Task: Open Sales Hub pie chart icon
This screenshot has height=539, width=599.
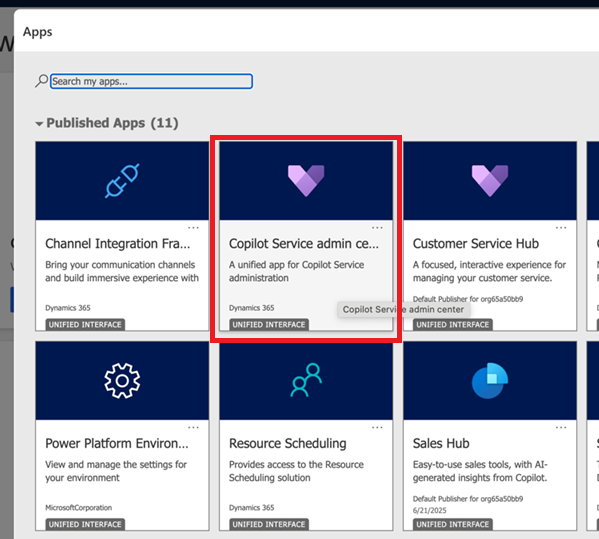Action: [x=490, y=380]
